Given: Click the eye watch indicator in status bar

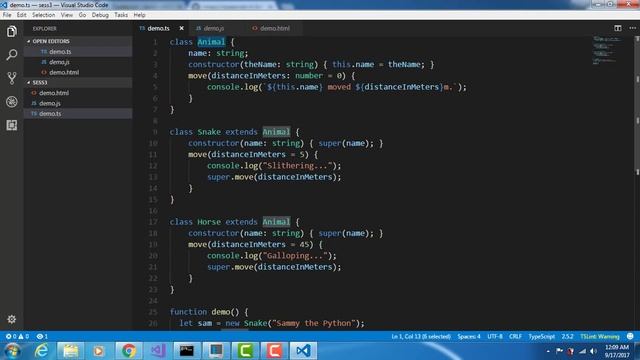Looking at the screenshot, I should [x=42, y=336].
